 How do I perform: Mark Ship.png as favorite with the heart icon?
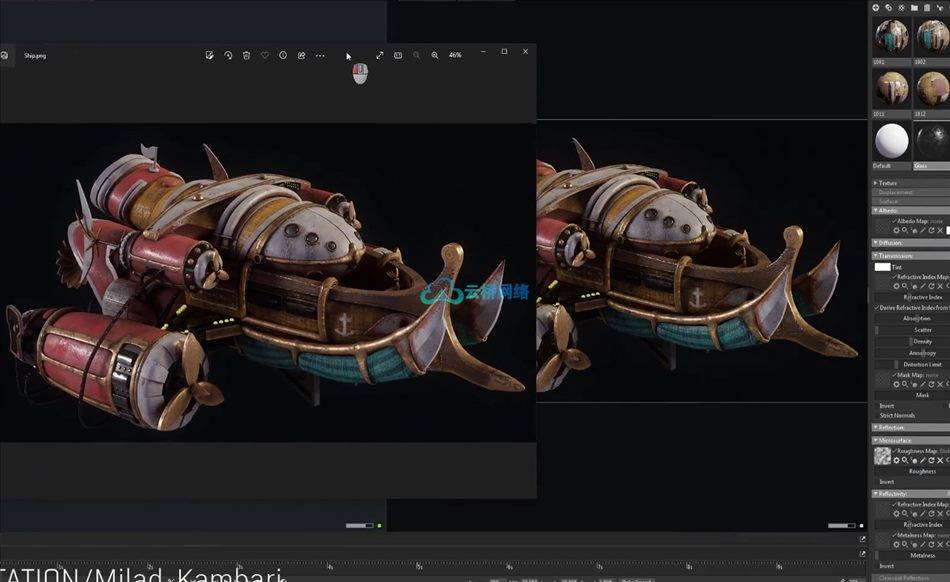tap(265, 55)
